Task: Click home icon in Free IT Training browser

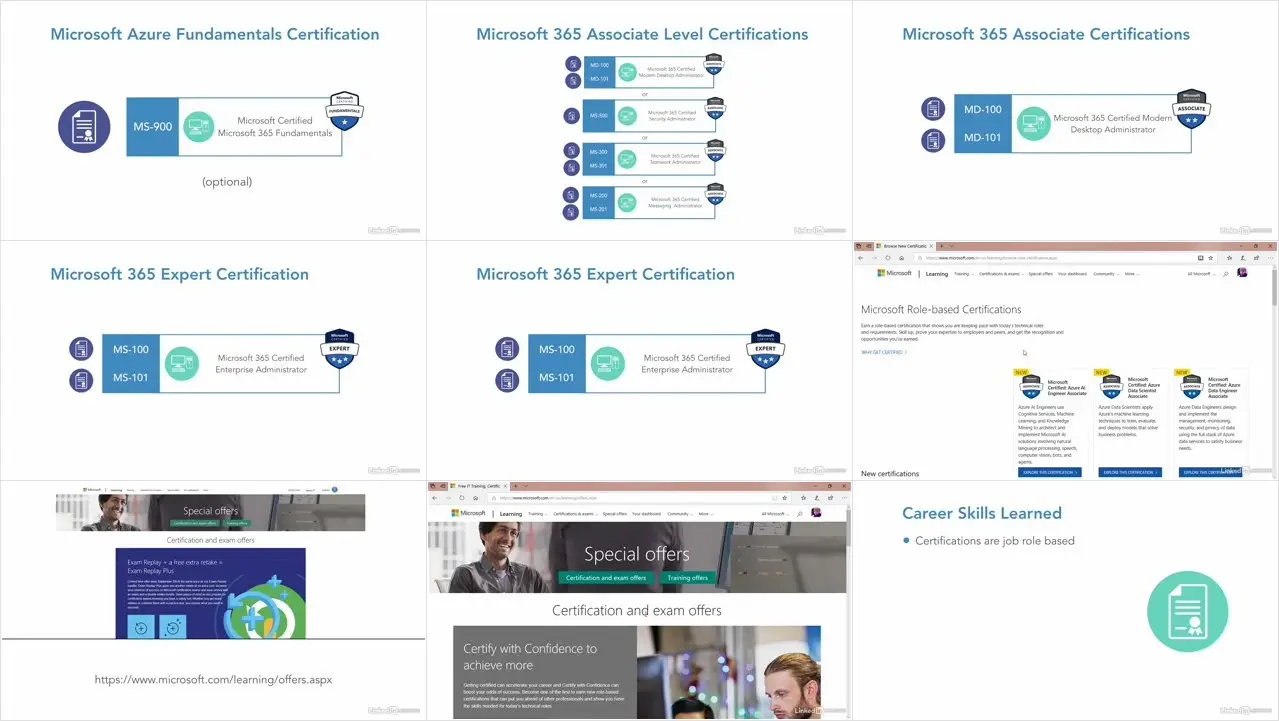Action: coord(475,498)
